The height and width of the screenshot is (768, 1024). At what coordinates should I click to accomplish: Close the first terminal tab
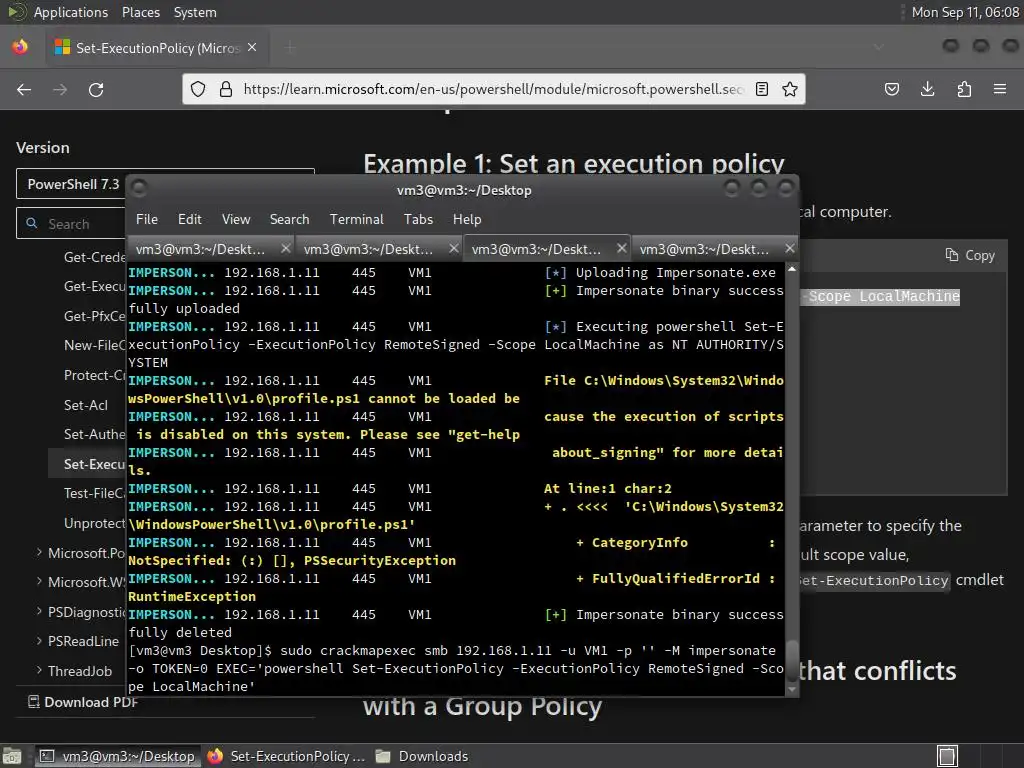pyautogui.click(x=285, y=248)
